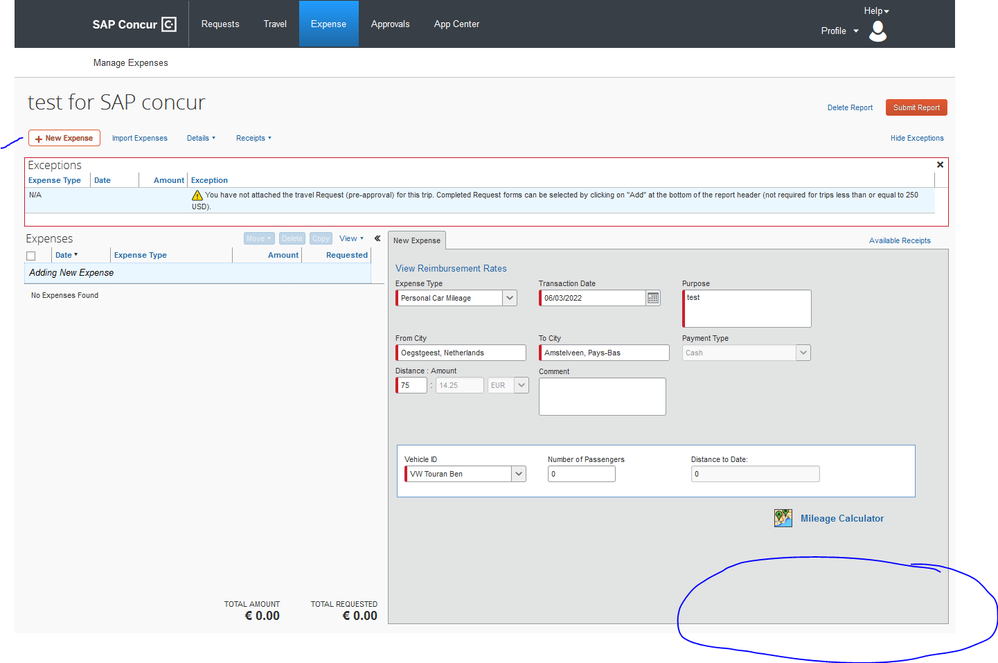Sort by Requested column header
998x663 pixels.
pyautogui.click(x=346, y=255)
